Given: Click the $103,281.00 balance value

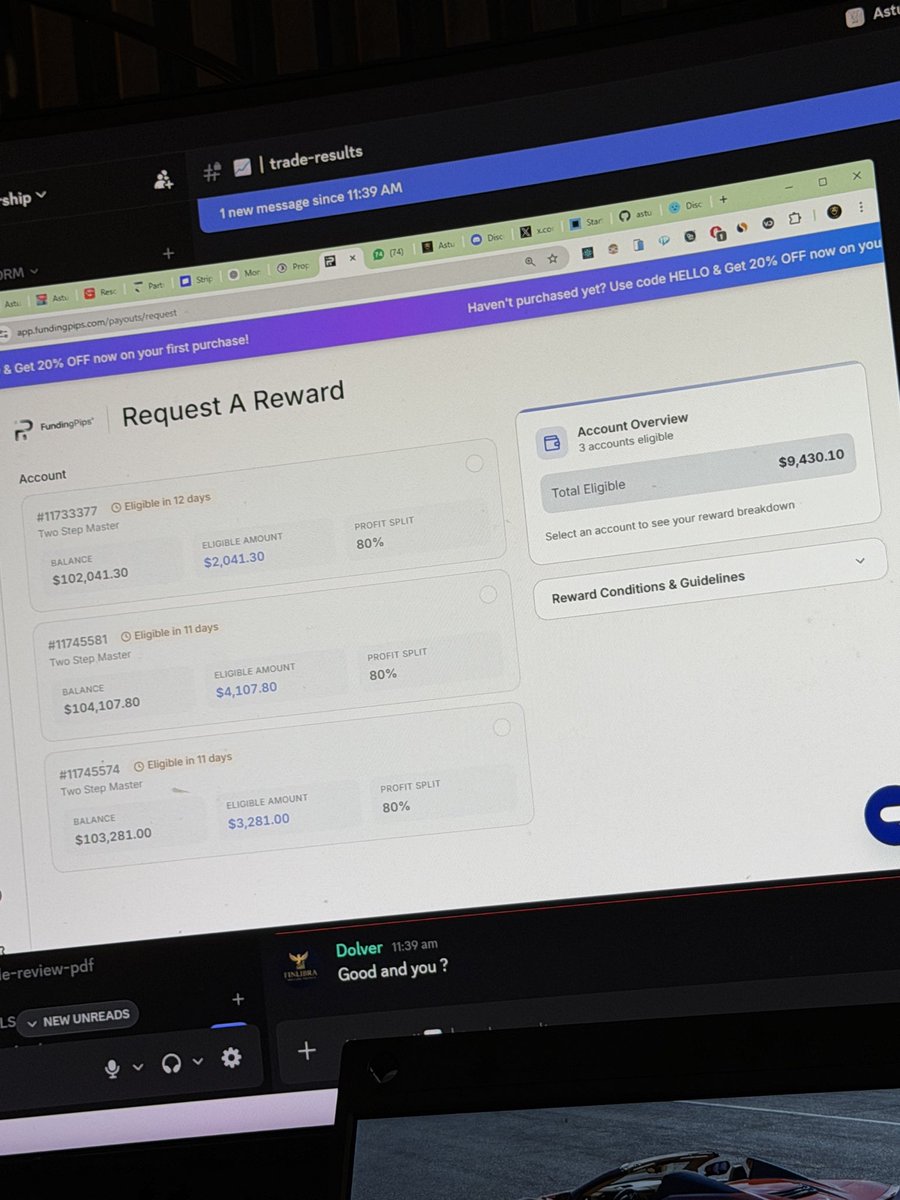Looking at the screenshot, I should [x=113, y=838].
